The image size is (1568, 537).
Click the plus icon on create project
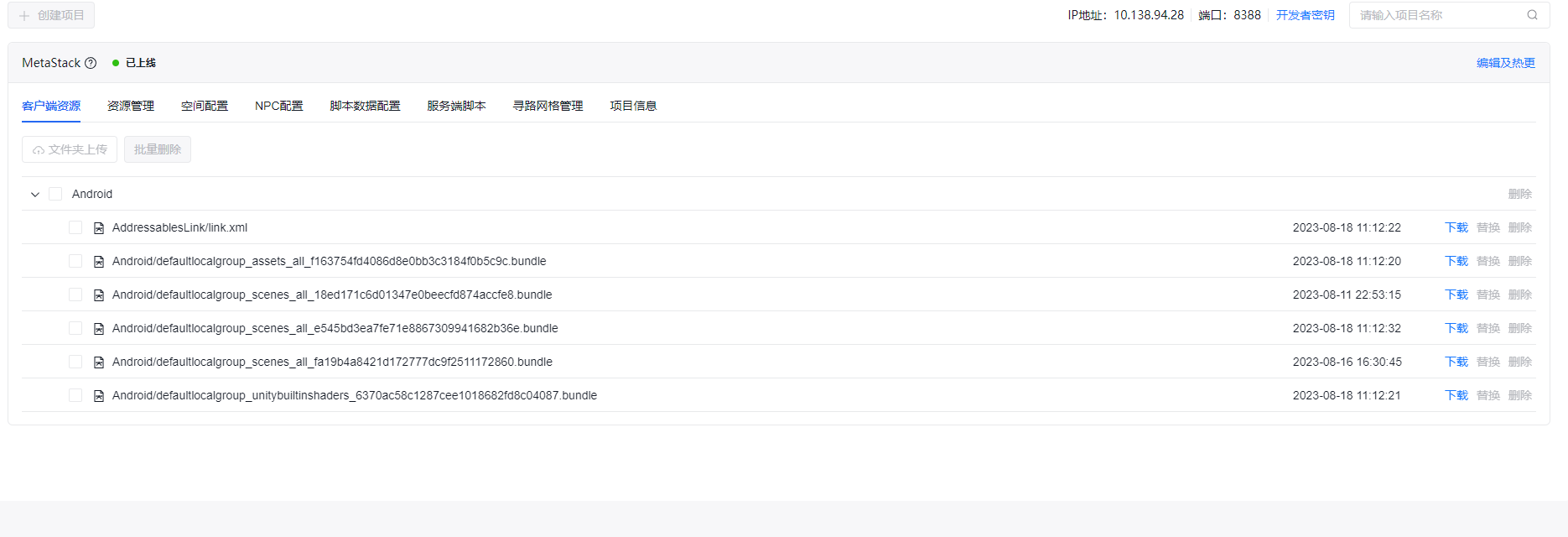(x=24, y=16)
